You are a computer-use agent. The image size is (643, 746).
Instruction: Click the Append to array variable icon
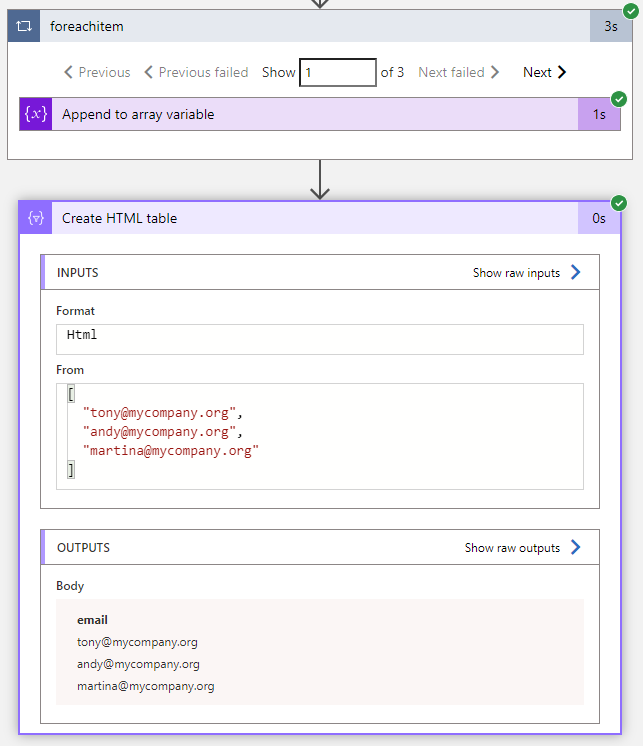pos(36,114)
